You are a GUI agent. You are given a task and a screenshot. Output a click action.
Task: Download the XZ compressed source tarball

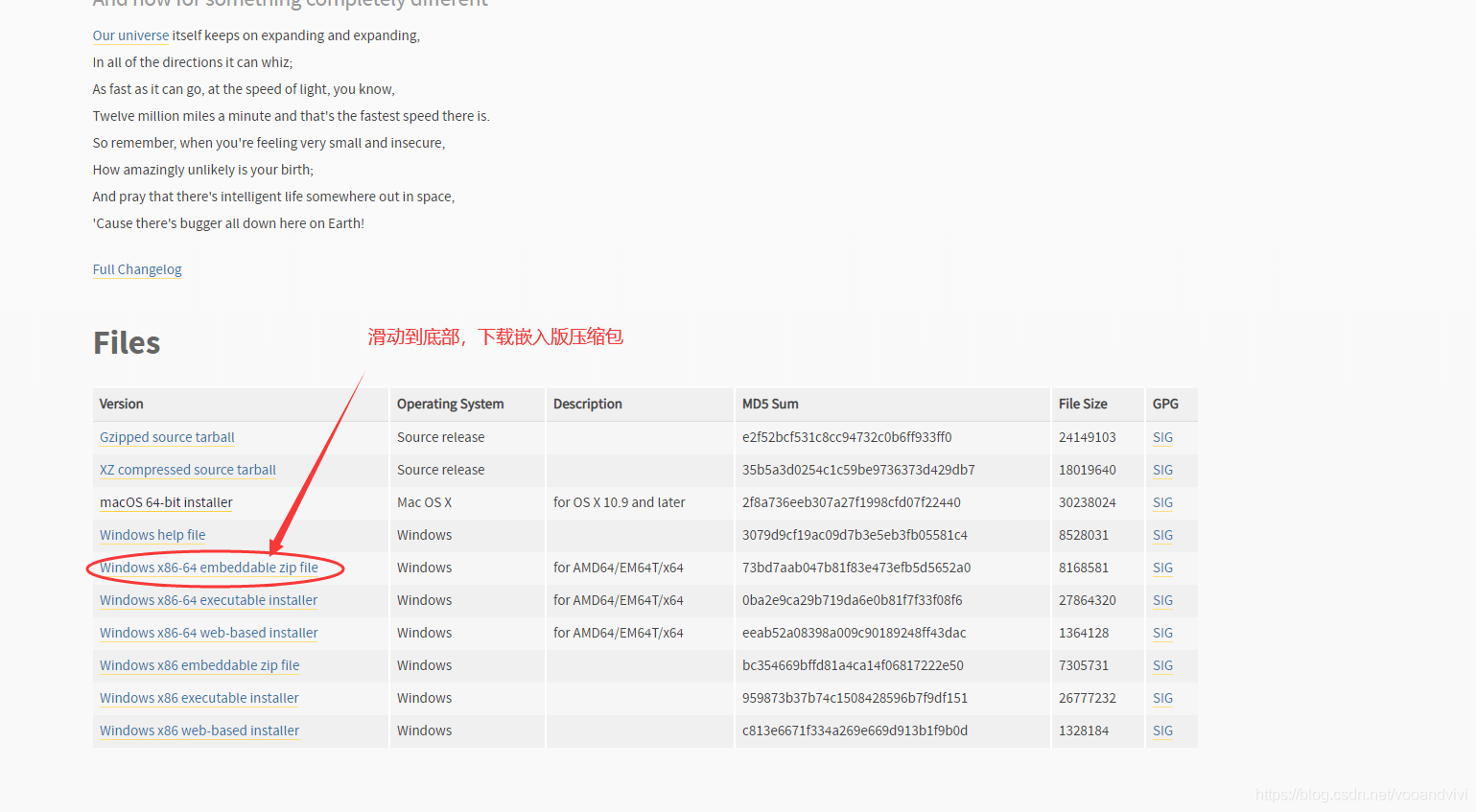tap(188, 470)
